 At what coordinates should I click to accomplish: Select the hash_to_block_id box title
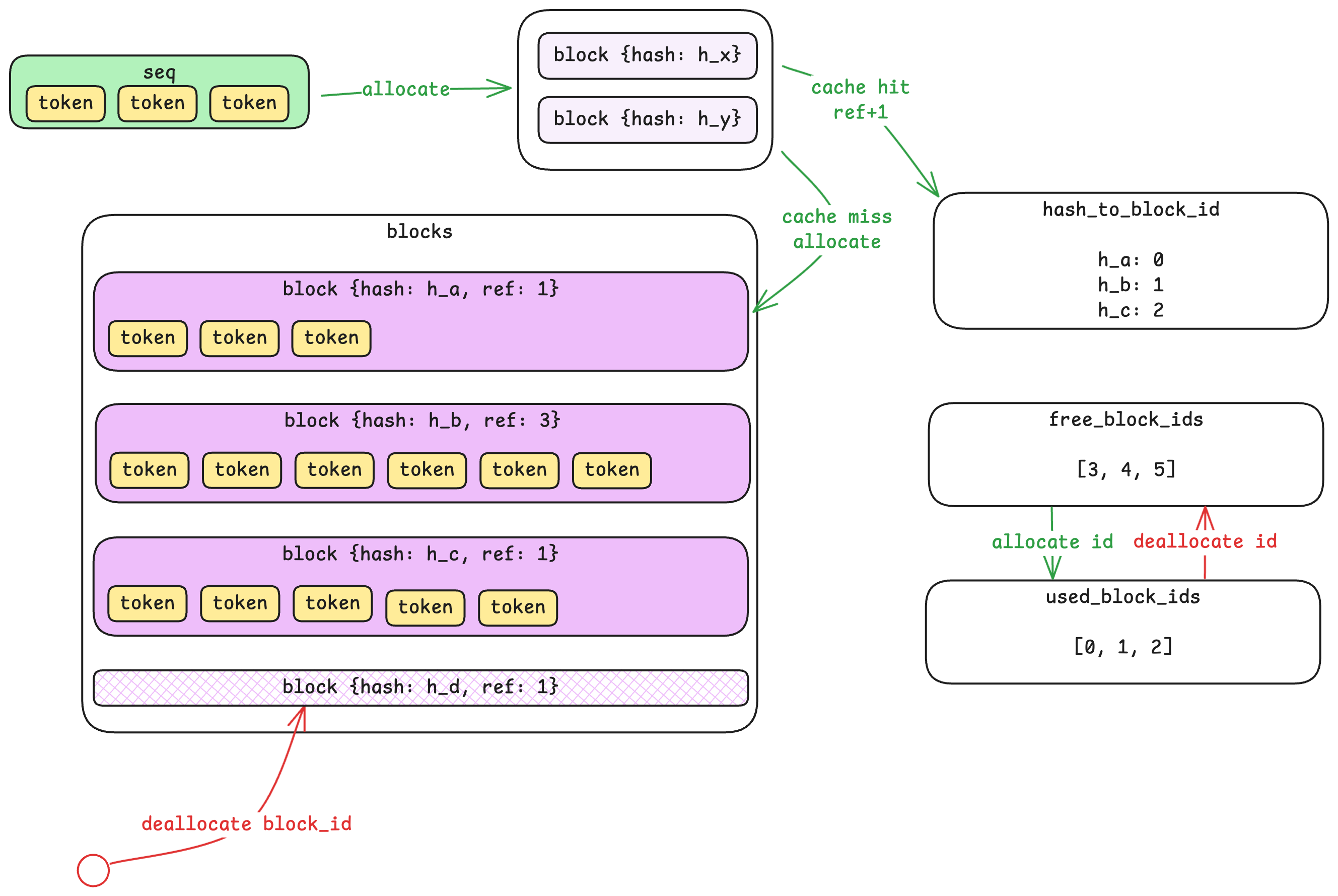pos(1130,209)
